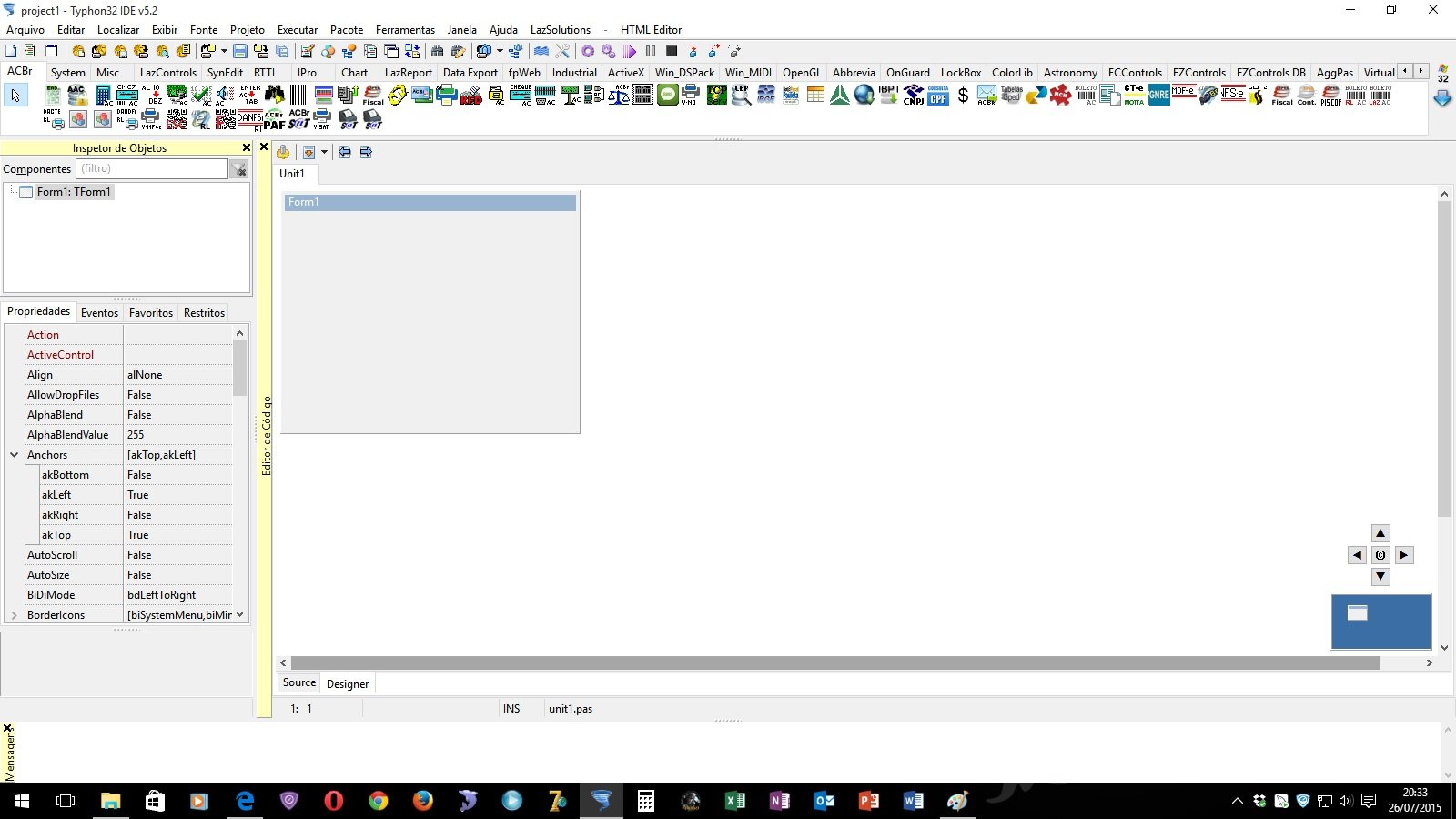Open dropdown arrow next to editor toolbar button
This screenshot has width=1456, height=819.
point(324,152)
